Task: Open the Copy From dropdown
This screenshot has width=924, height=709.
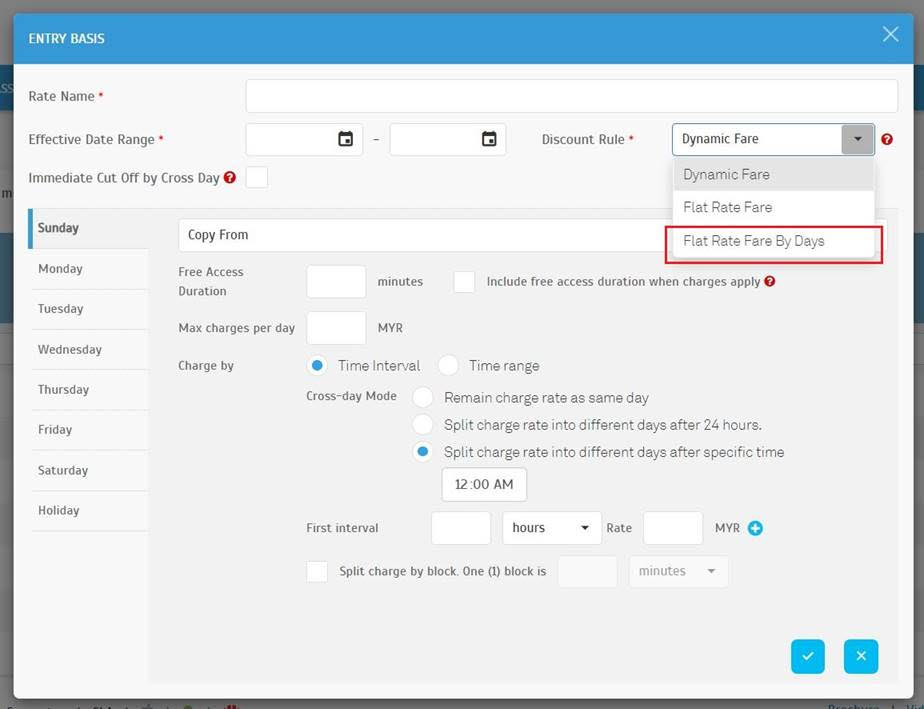Action: 420,235
